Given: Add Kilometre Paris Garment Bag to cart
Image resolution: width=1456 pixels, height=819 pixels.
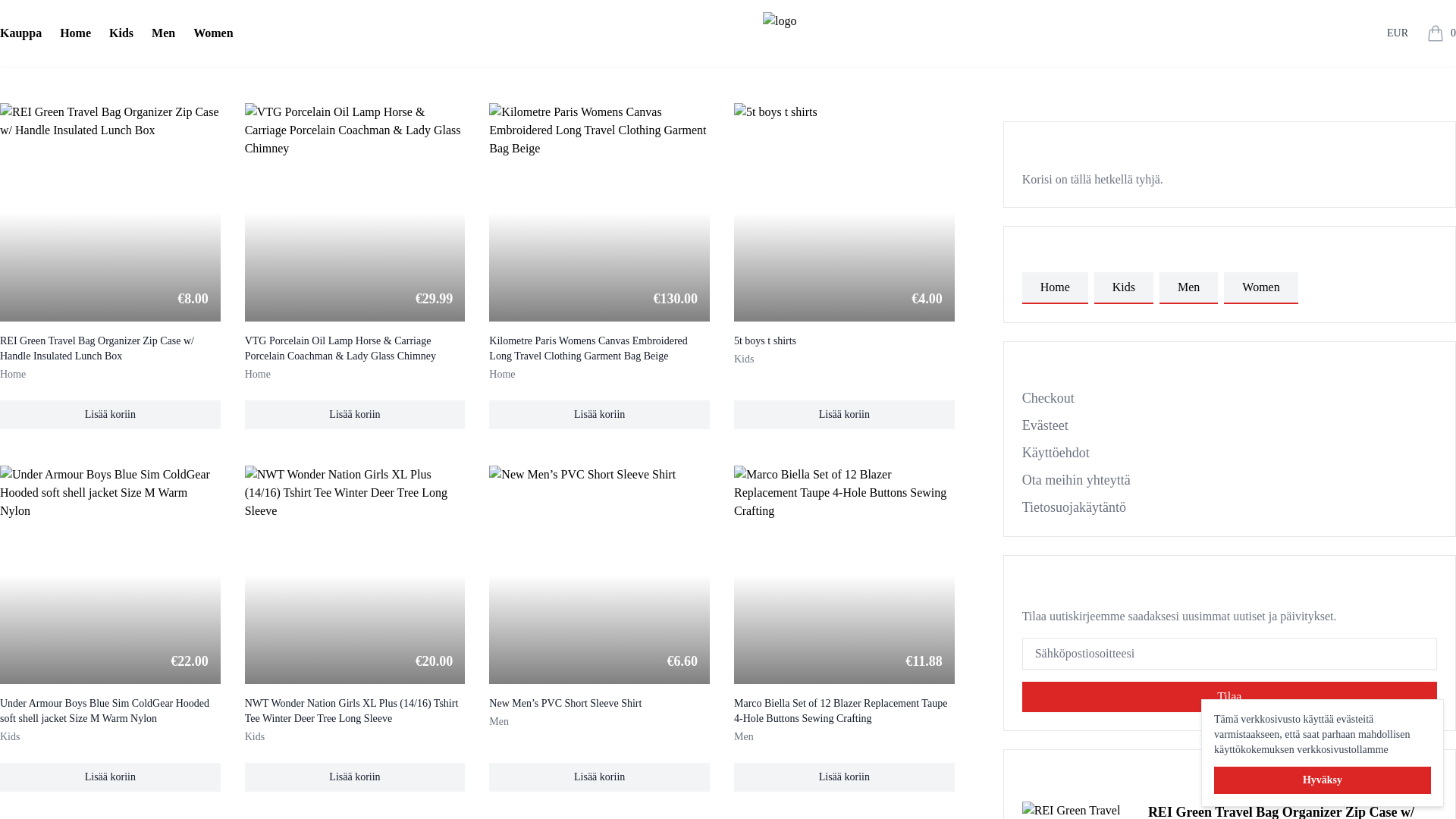Looking at the screenshot, I should click(599, 415).
